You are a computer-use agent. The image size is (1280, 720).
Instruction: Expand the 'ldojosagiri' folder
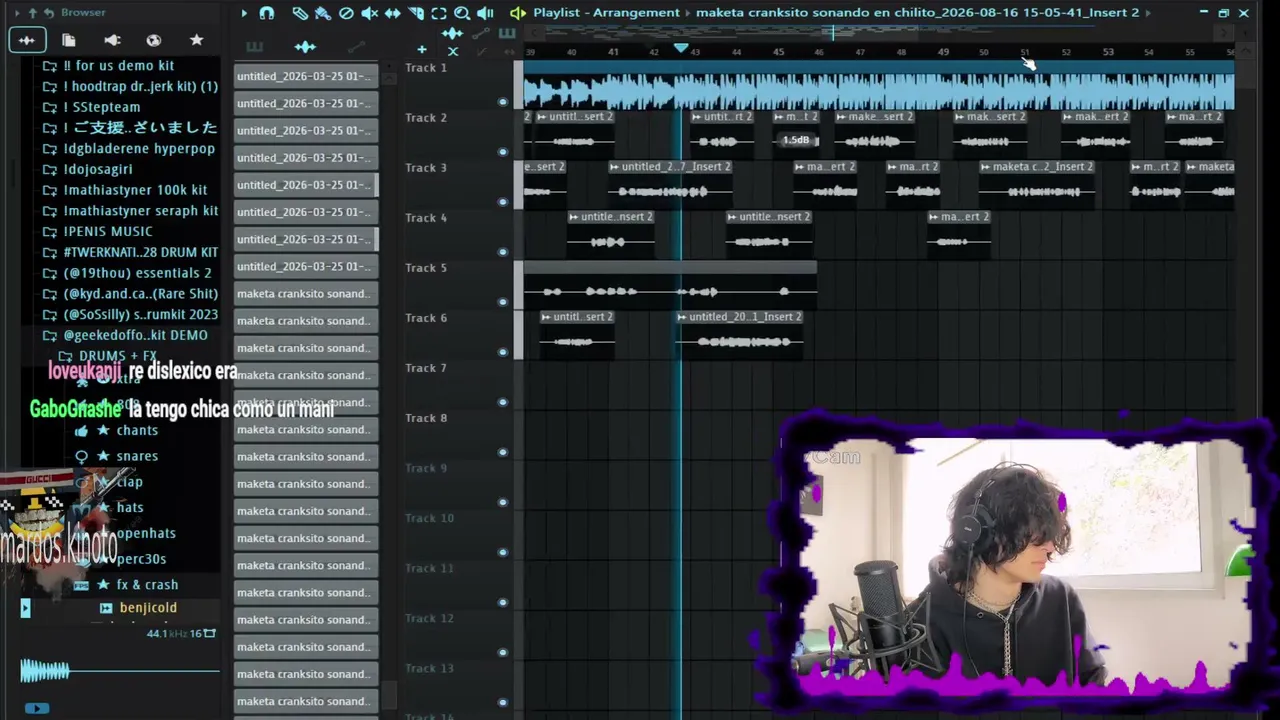click(x=90, y=170)
